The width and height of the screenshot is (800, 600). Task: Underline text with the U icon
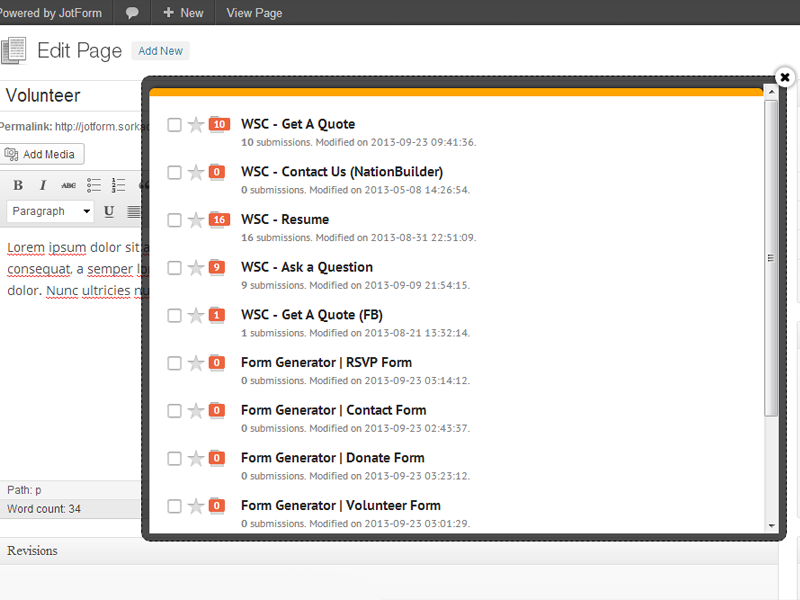click(x=109, y=211)
